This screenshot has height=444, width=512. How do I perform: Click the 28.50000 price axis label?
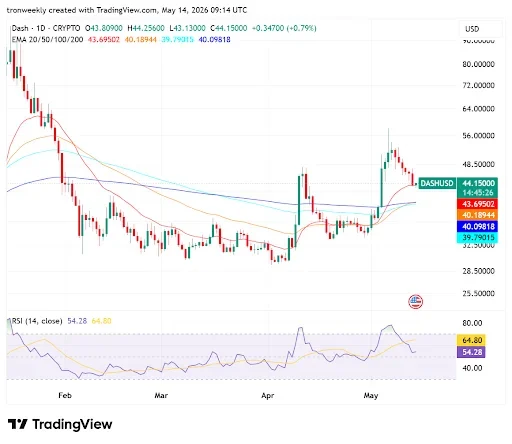pyautogui.click(x=478, y=271)
